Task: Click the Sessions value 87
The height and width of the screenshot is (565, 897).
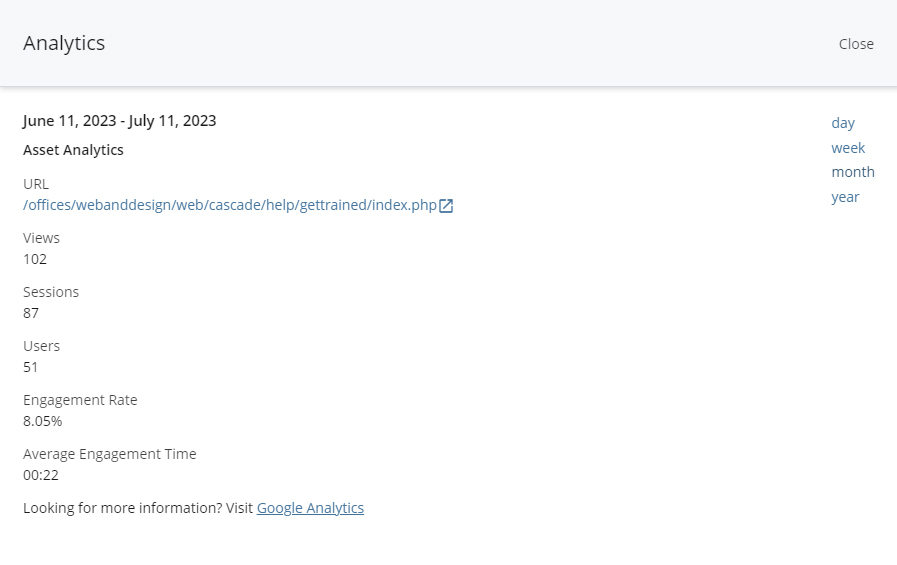Action: pyautogui.click(x=31, y=313)
